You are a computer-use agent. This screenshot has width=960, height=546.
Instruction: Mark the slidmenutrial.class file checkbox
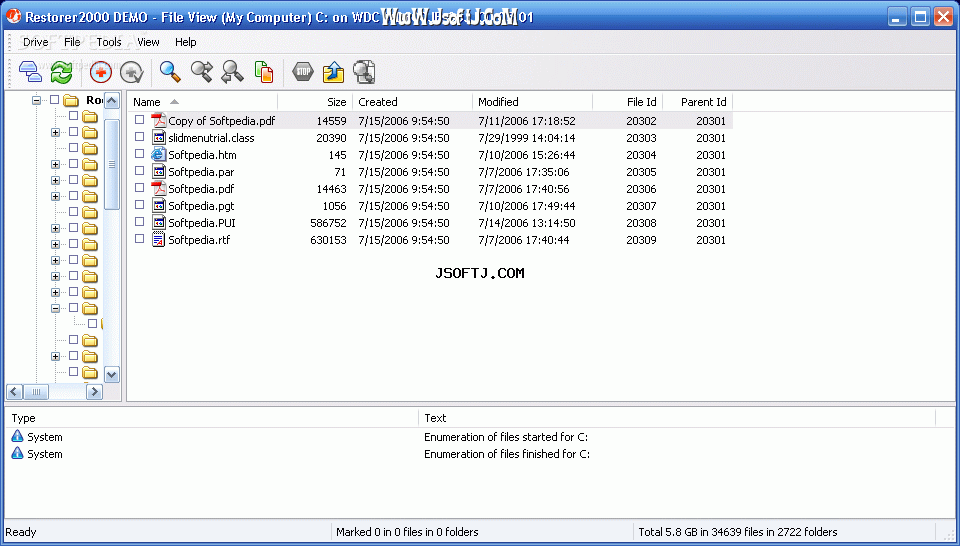[x=140, y=137]
